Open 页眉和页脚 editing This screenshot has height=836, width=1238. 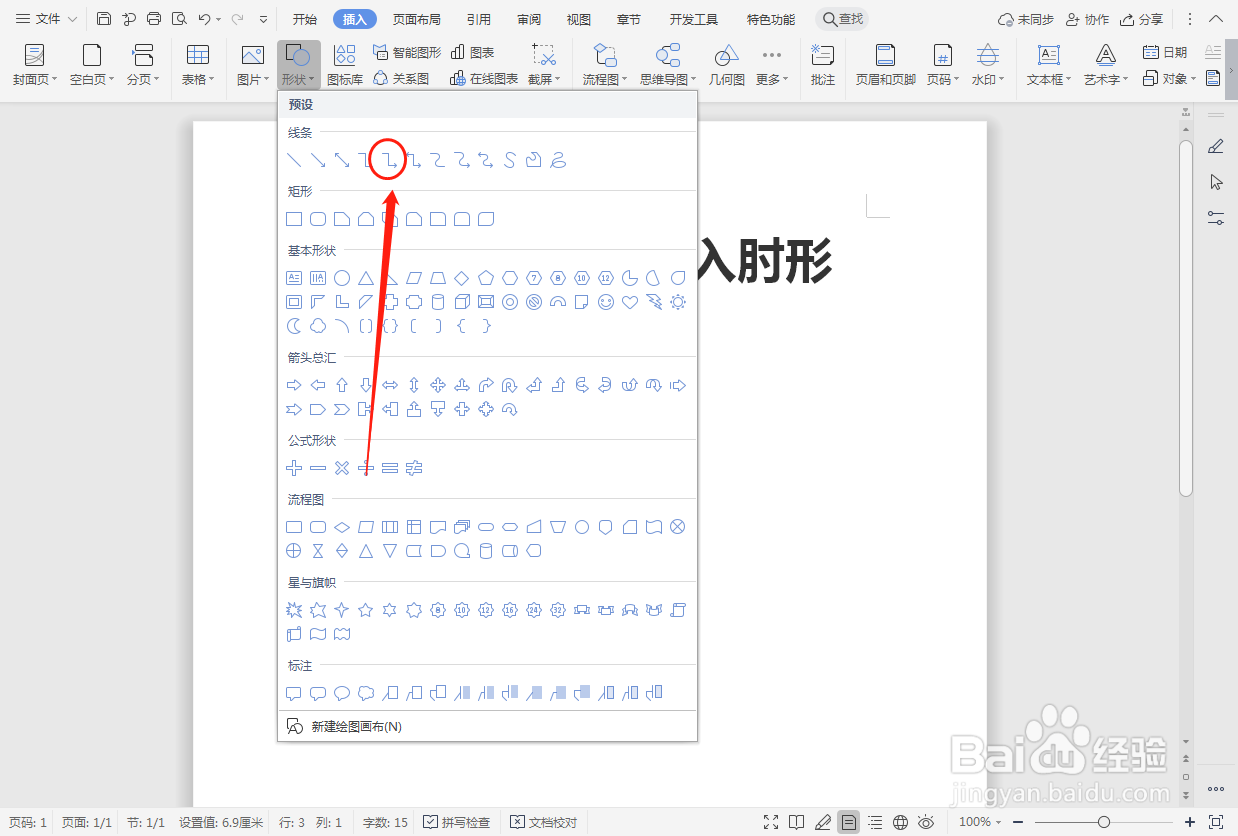[x=885, y=65]
